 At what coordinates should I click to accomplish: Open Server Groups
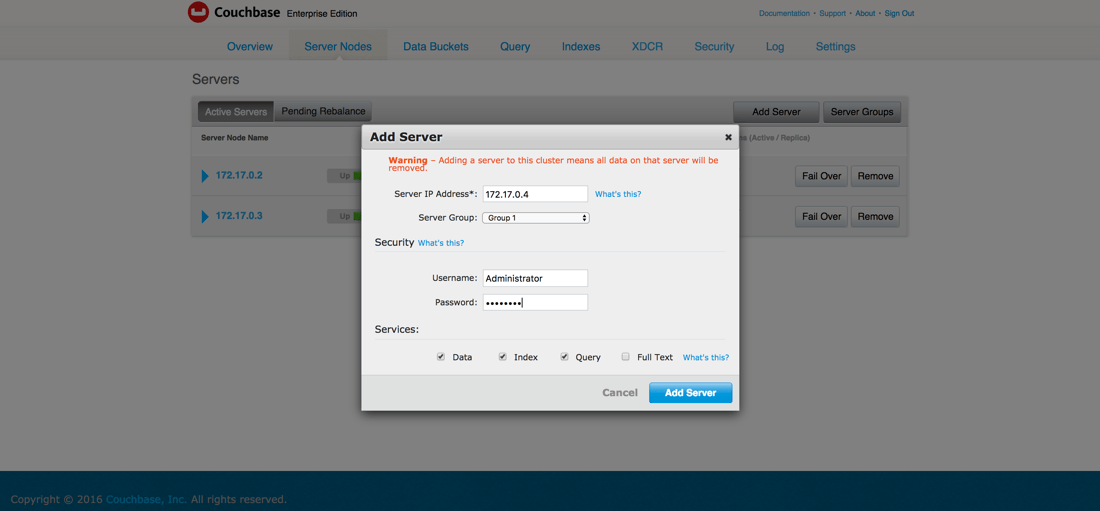pos(861,112)
